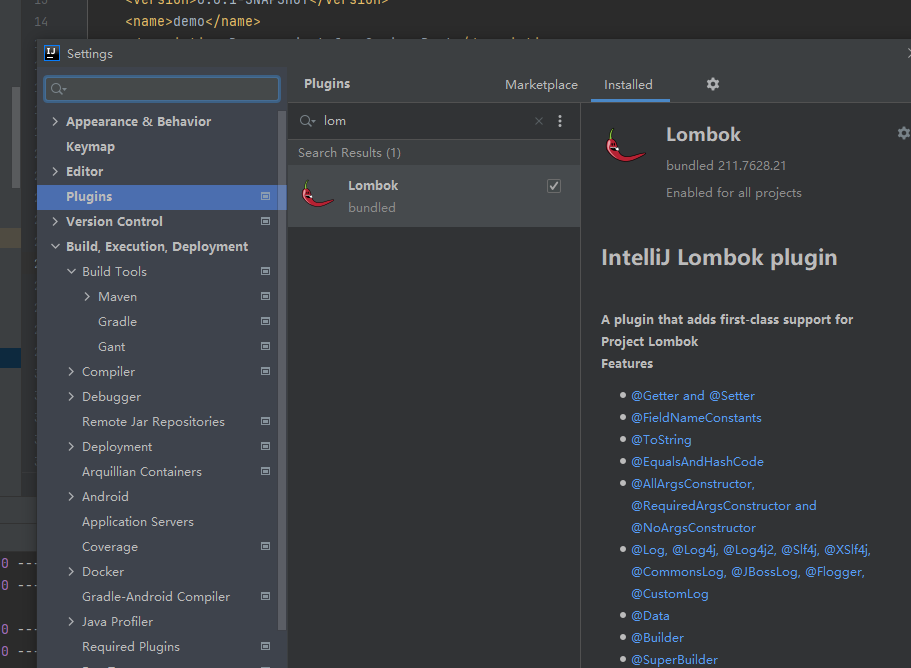911x668 pixels.
Task: Switch to the Marketplace tab
Action: point(541,85)
